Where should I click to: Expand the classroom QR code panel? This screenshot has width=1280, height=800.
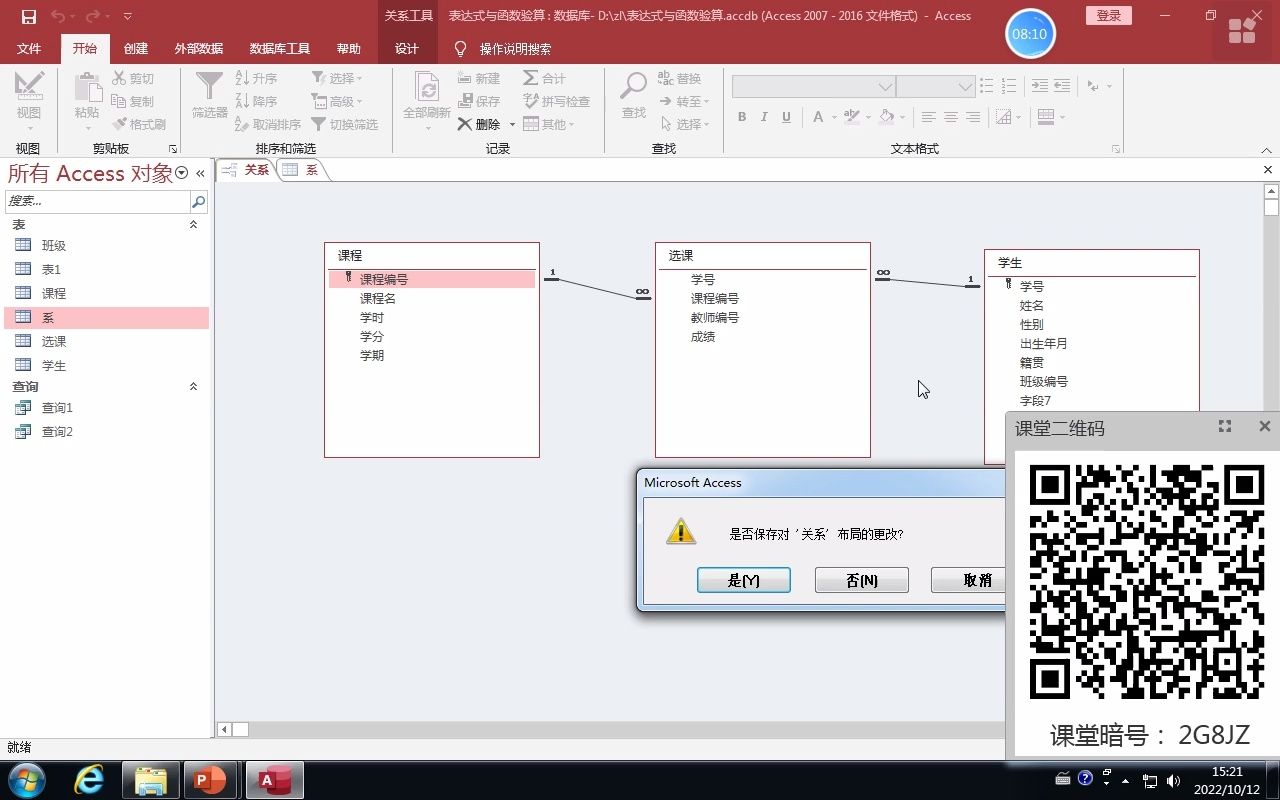coord(1225,426)
